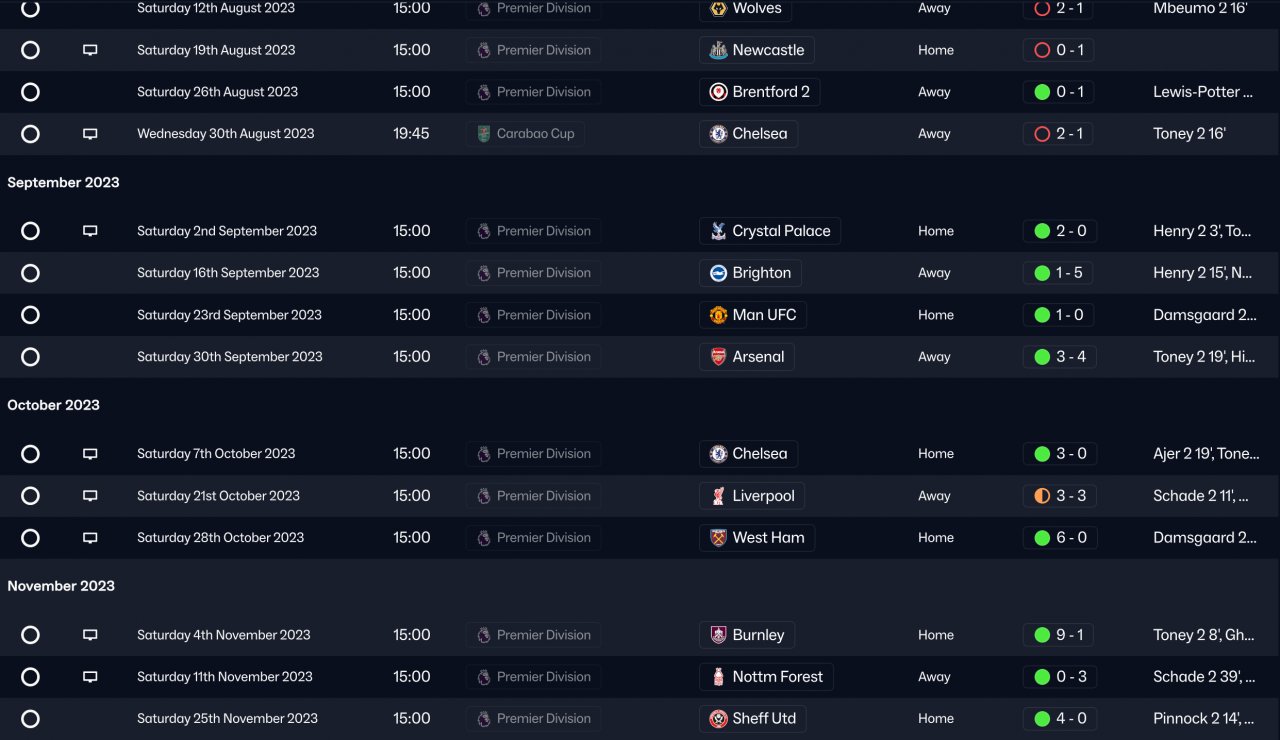The width and height of the screenshot is (1280, 740).
Task: Click the Liverpool club crest icon
Action: point(718,496)
